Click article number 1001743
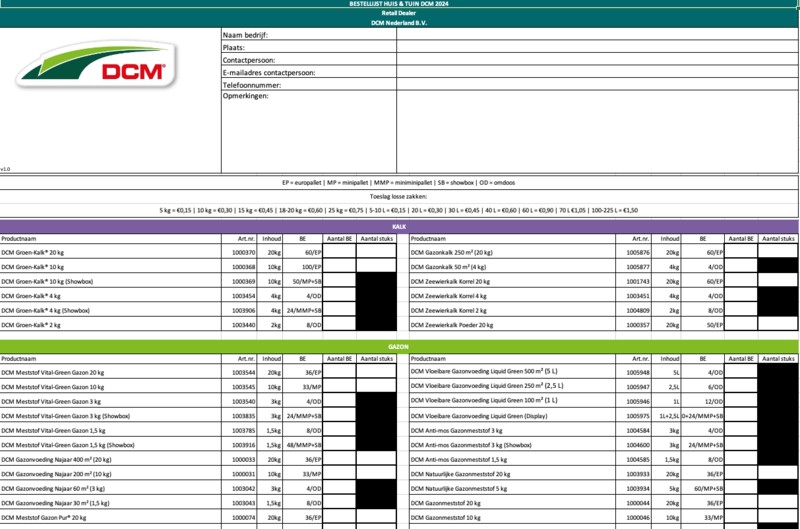800x529 pixels. [x=638, y=281]
